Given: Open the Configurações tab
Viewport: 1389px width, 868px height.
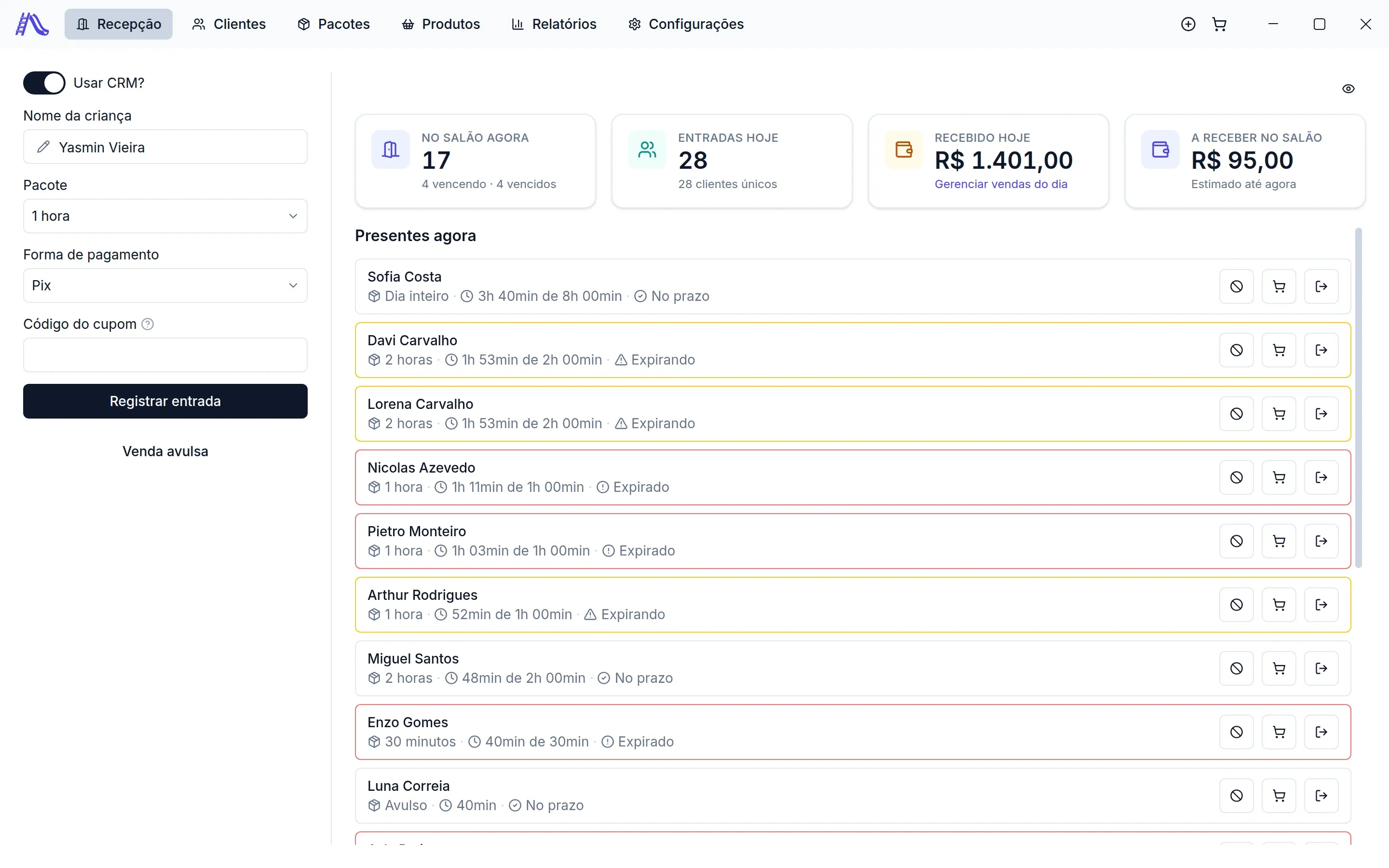Looking at the screenshot, I should click(686, 24).
